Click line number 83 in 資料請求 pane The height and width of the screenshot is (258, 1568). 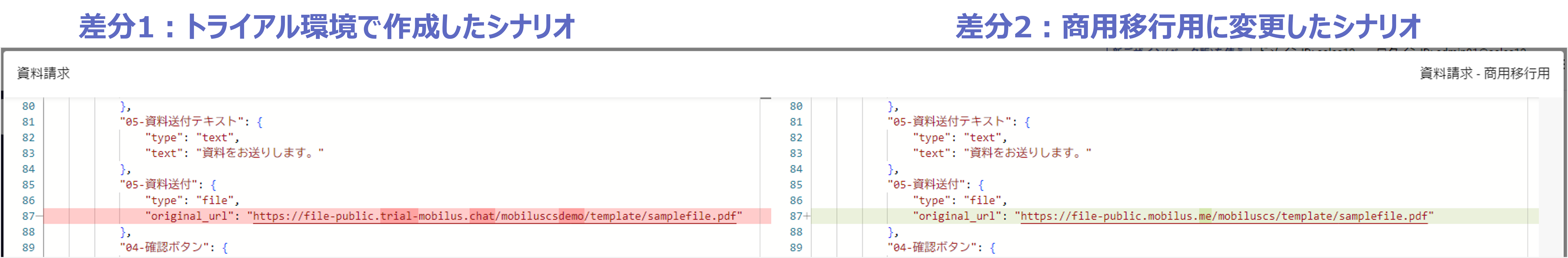29,153
